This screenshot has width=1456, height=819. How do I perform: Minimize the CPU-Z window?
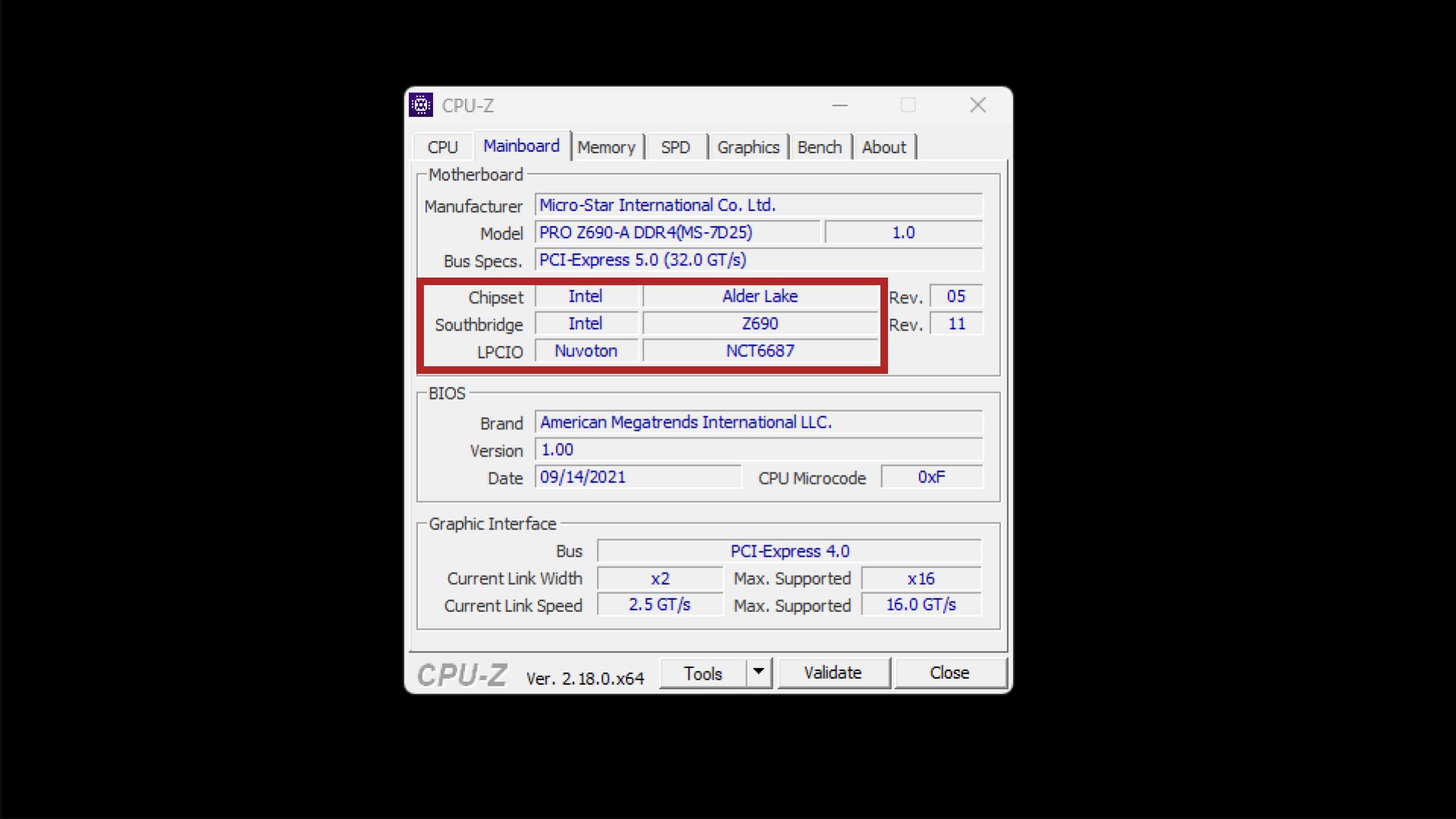[839, 105]
